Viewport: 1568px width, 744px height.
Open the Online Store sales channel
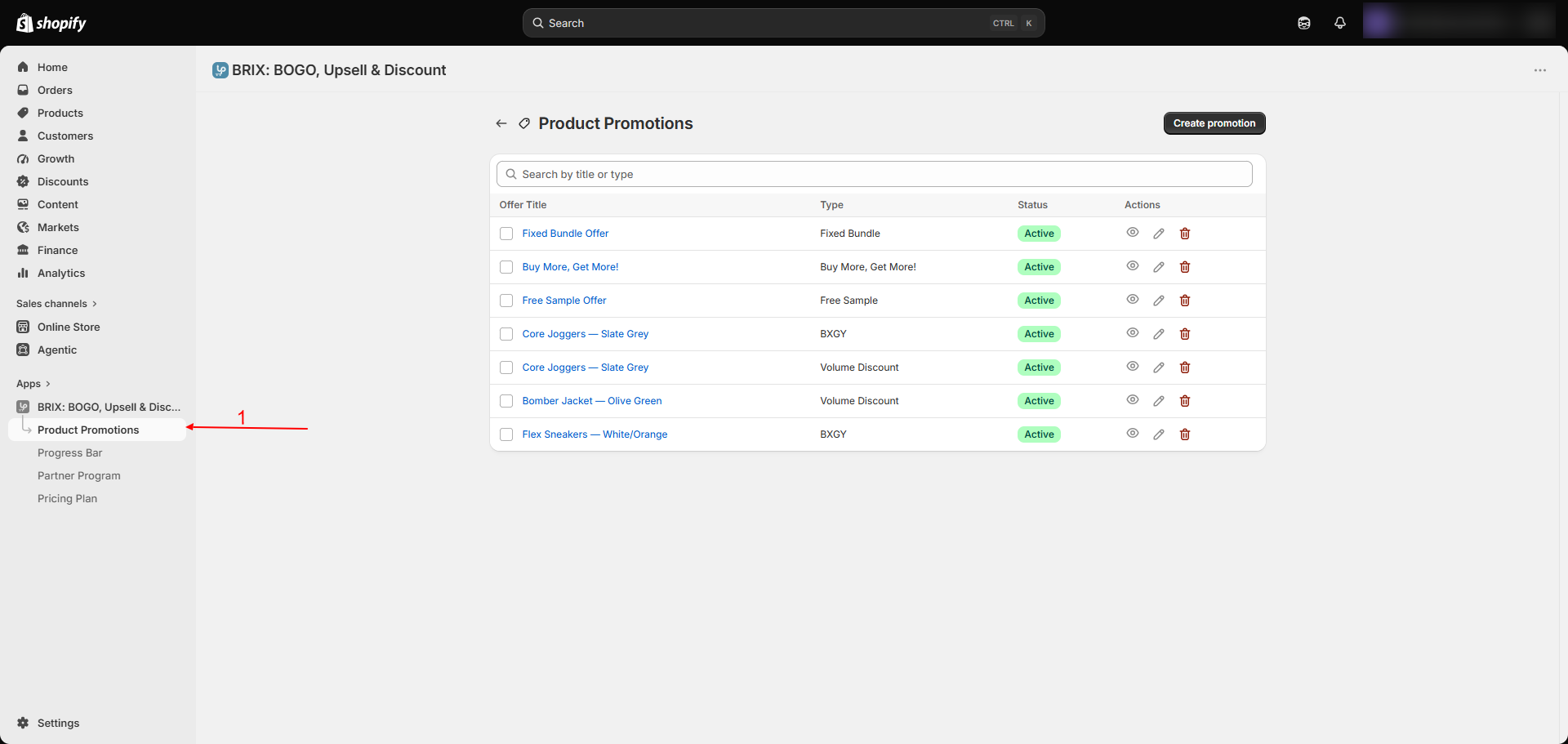coord(69,327)
